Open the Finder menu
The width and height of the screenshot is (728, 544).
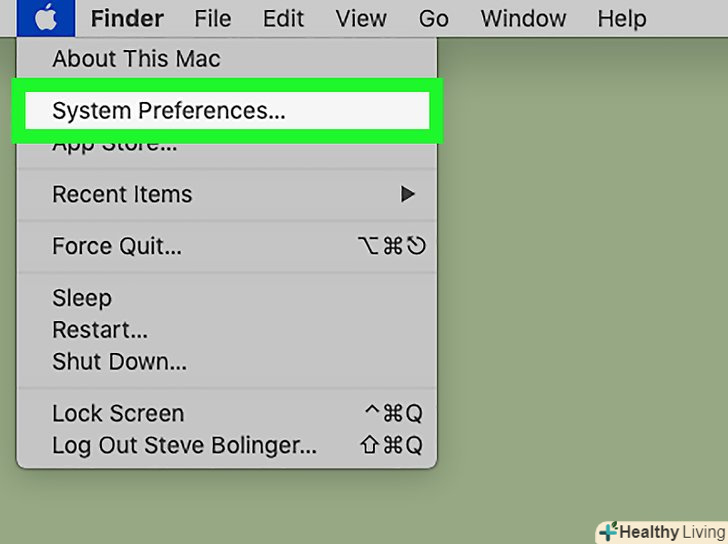127,18
